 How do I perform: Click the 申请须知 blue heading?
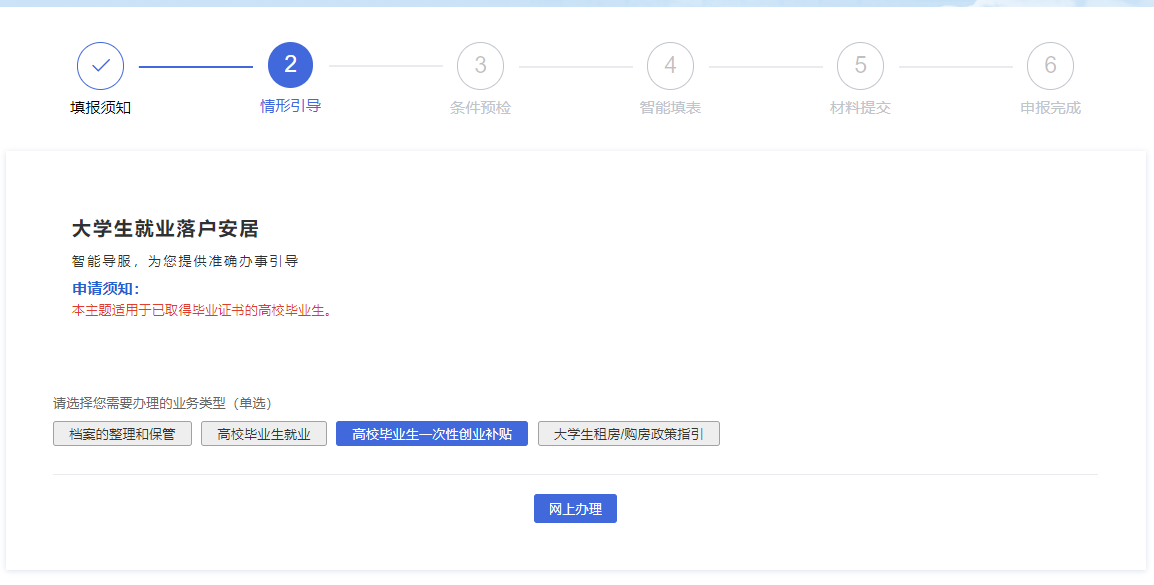tap(105, 289)
